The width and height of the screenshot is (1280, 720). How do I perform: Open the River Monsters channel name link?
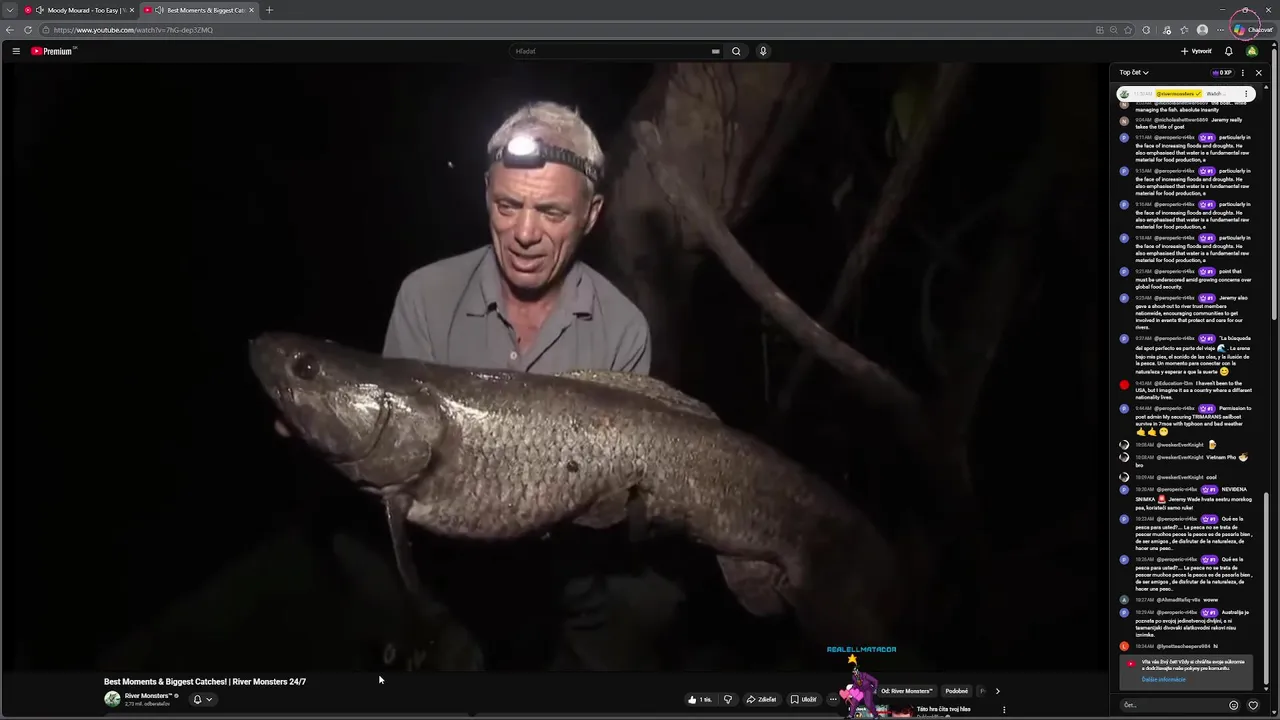click(148, 695)
